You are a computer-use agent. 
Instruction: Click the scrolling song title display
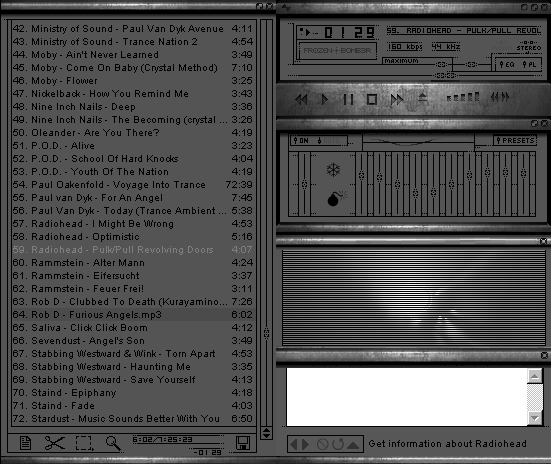point(464,31)
